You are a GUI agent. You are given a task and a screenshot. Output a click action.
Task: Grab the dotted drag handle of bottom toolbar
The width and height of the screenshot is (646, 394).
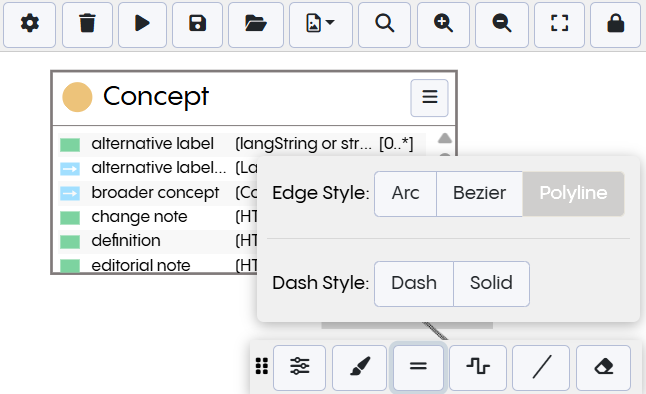[262, 366]
